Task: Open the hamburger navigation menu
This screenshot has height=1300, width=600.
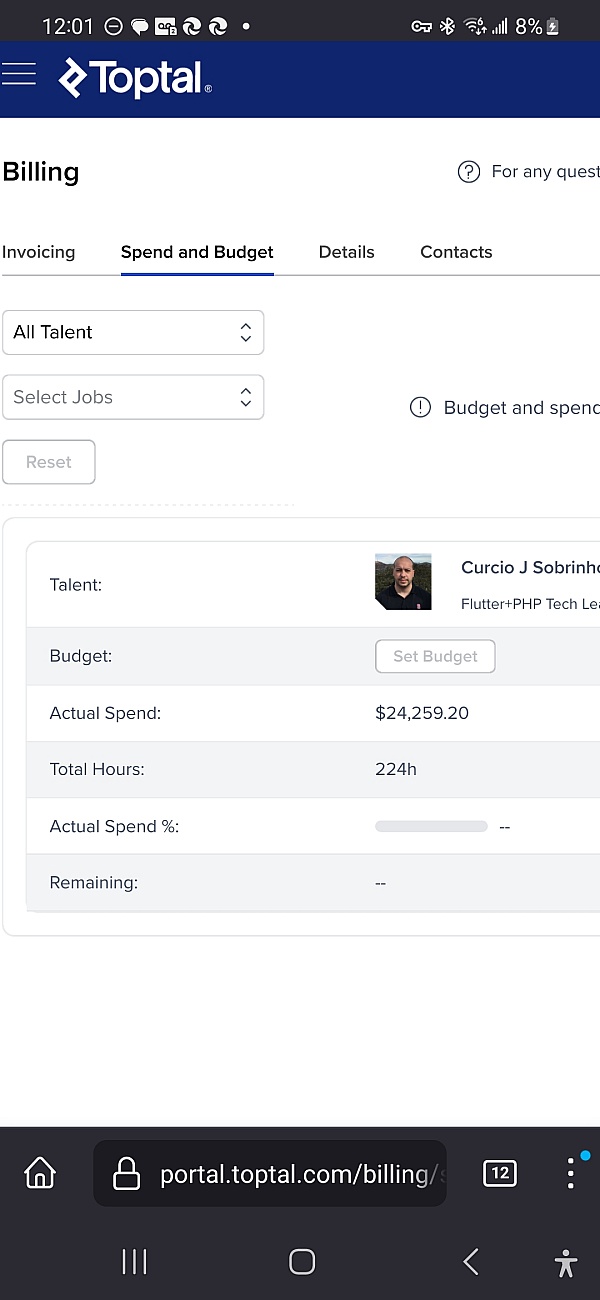Action: (x=19, y=75)
